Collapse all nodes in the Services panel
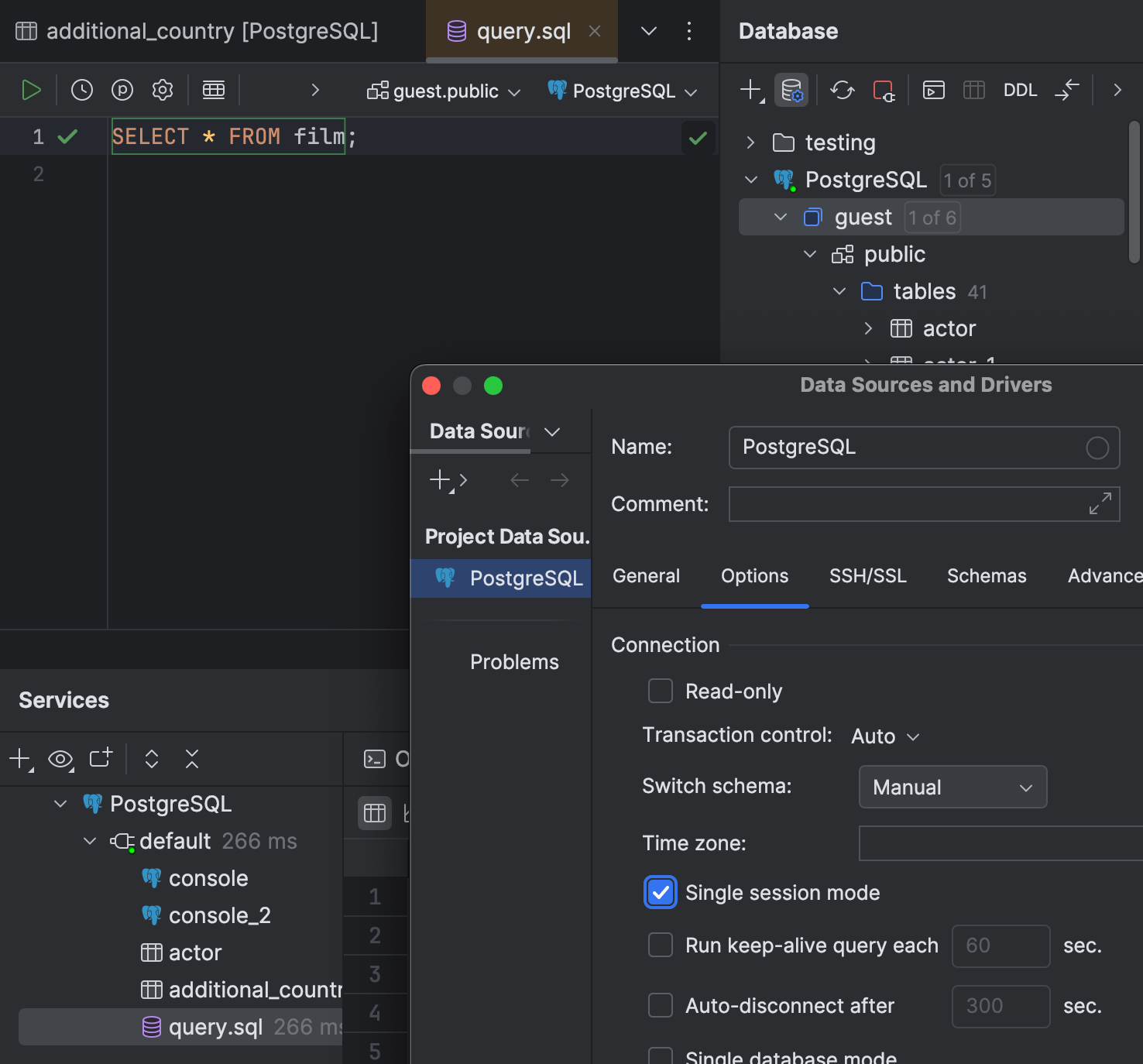This screenshot has height=1064, width=1143. point(191,759)
